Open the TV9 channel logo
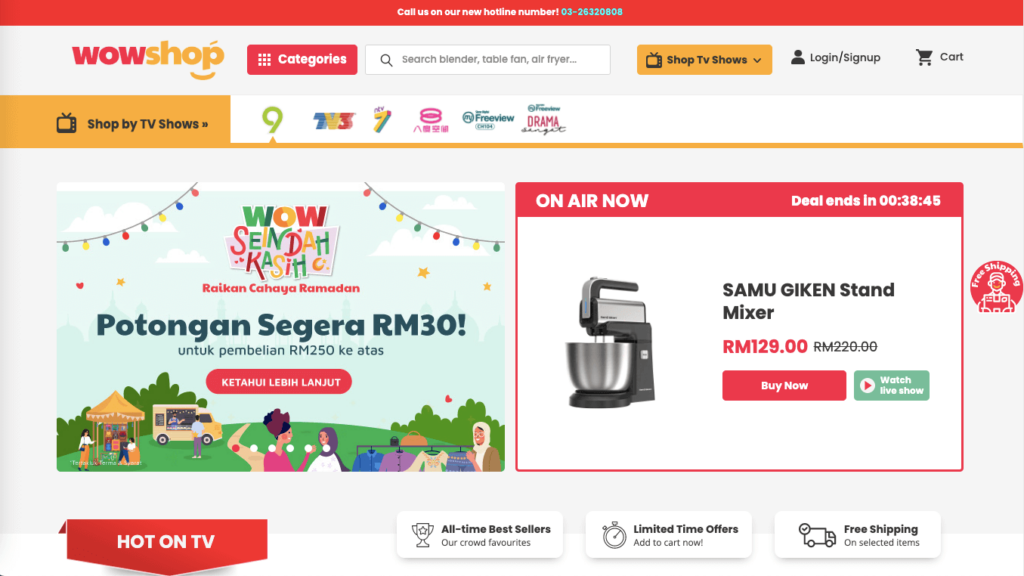 pyautogui.click(x=272, y=120)
